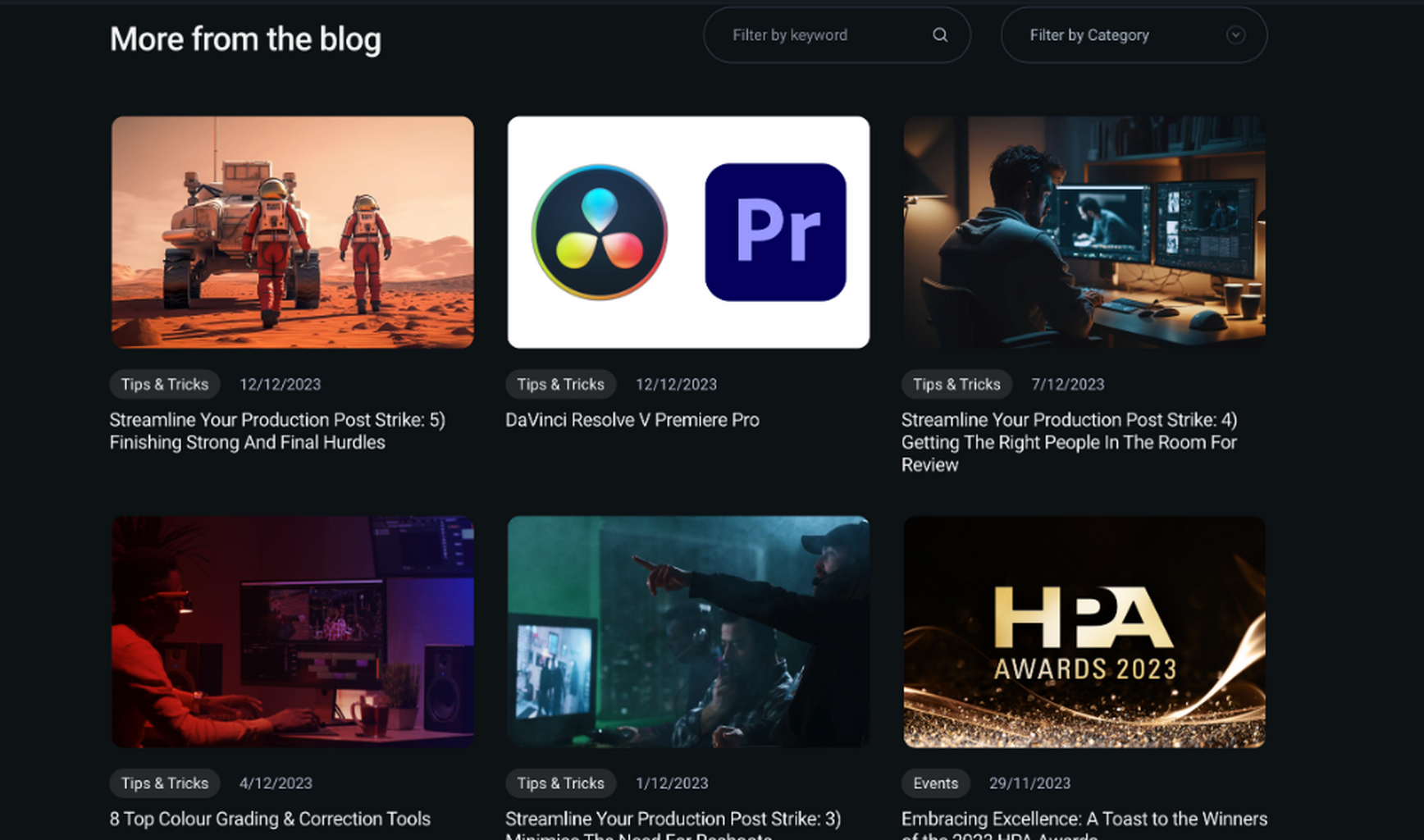
Task: Click the 1/12/2023 post date
Action: (672, 783)
